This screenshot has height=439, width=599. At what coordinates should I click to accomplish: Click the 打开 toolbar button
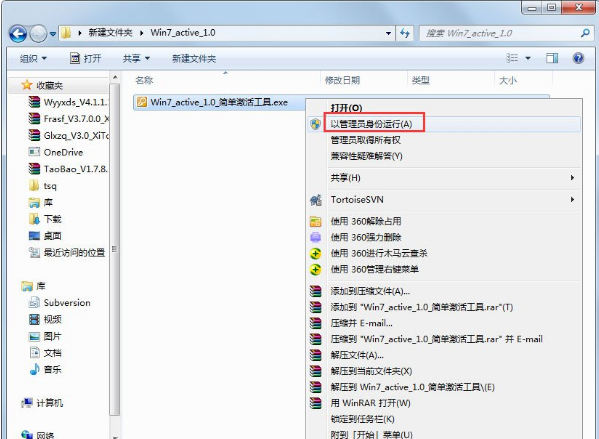(x=86, y=58)
